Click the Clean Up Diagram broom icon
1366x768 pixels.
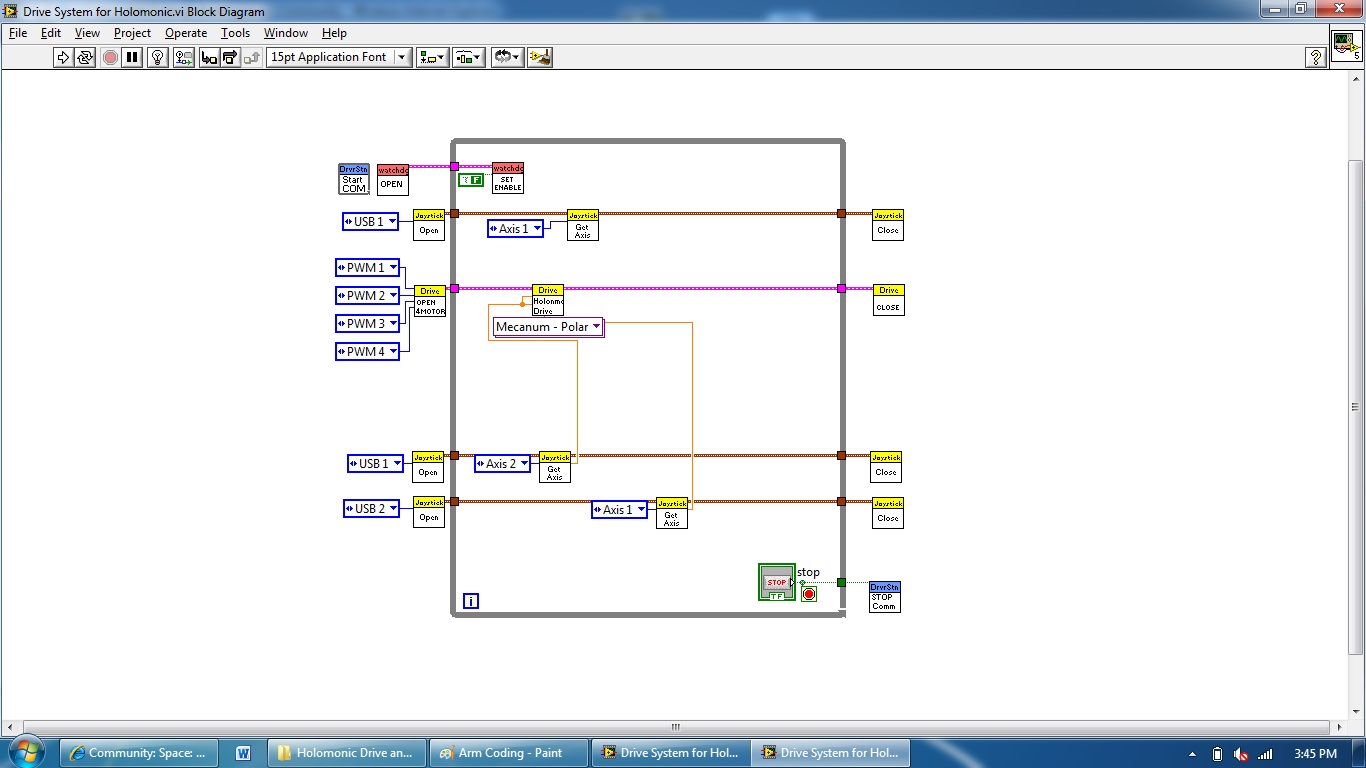click(540, 57)
